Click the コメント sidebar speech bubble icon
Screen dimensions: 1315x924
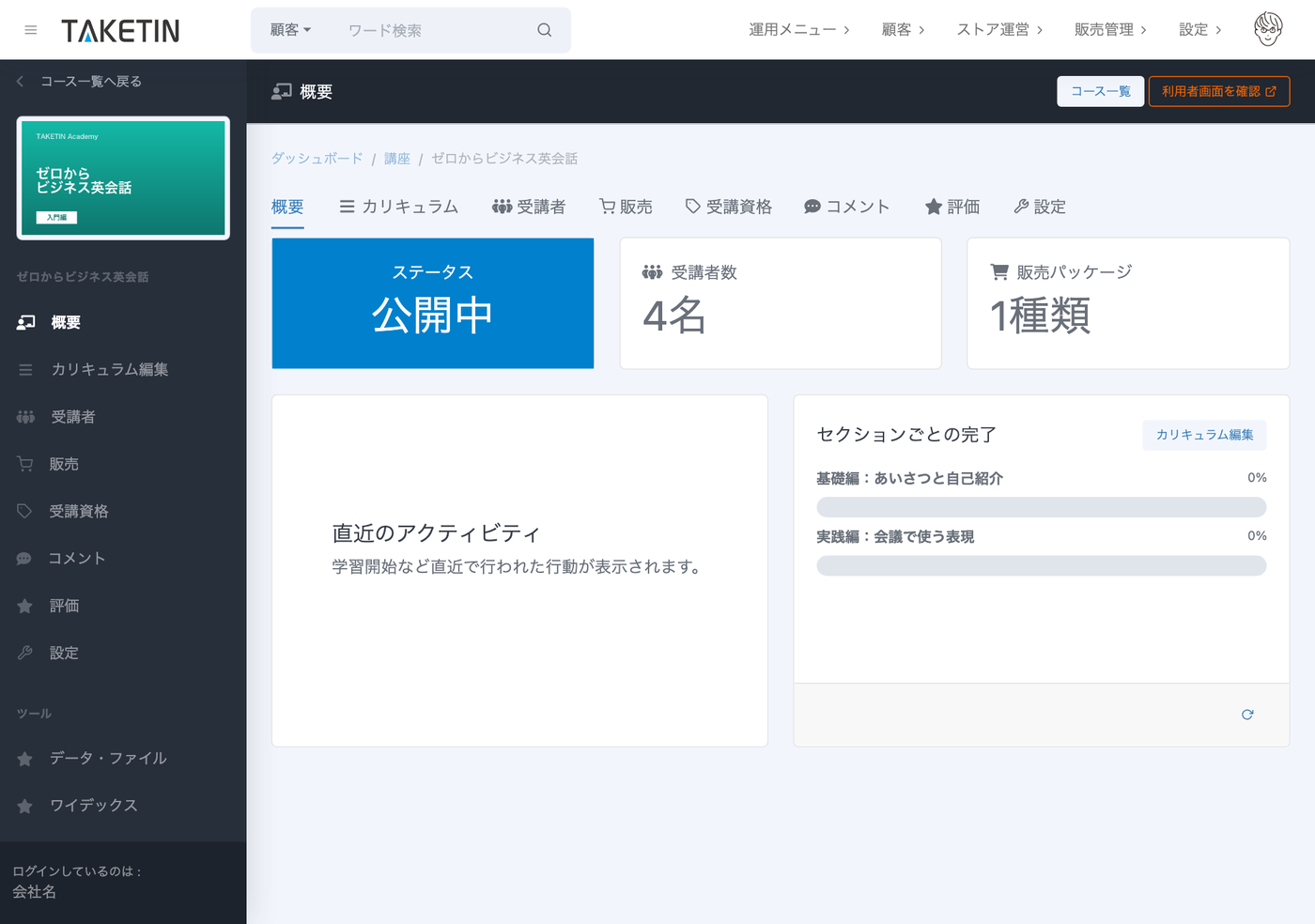coord(24,559)
